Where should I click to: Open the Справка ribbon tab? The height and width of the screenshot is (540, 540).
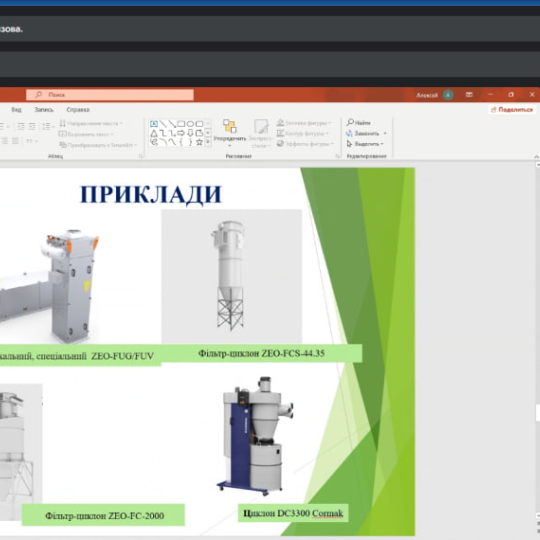78,110
